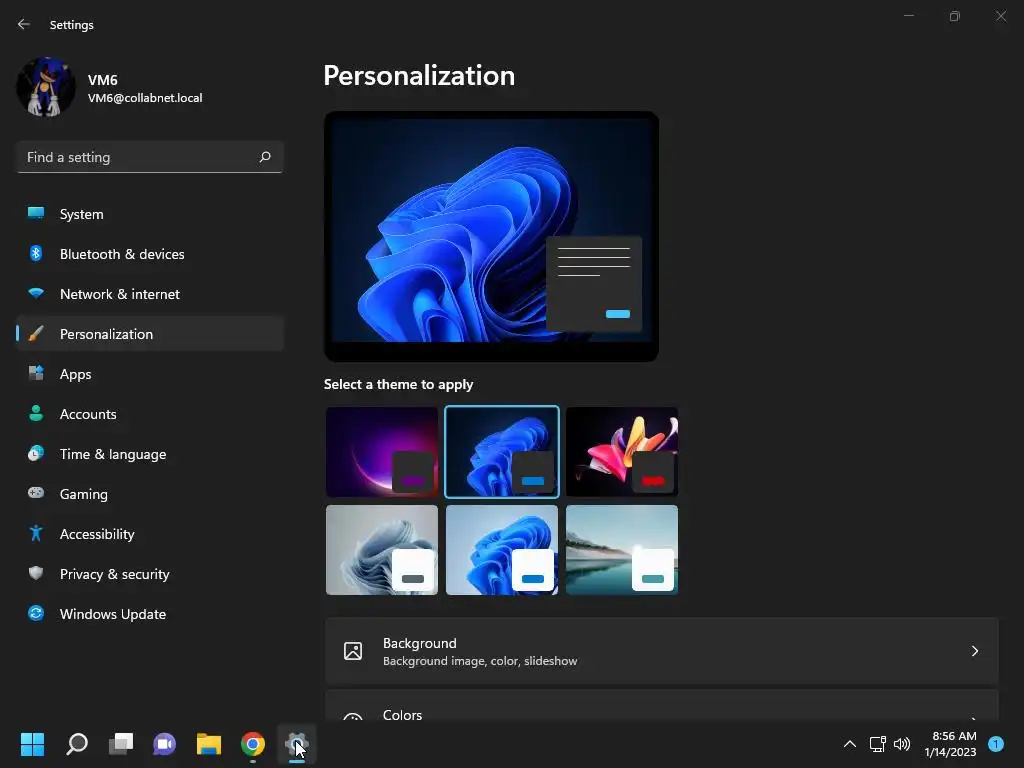Open the Background settings row
Viewport: 1024px width, 768px height.
(662, 651)
